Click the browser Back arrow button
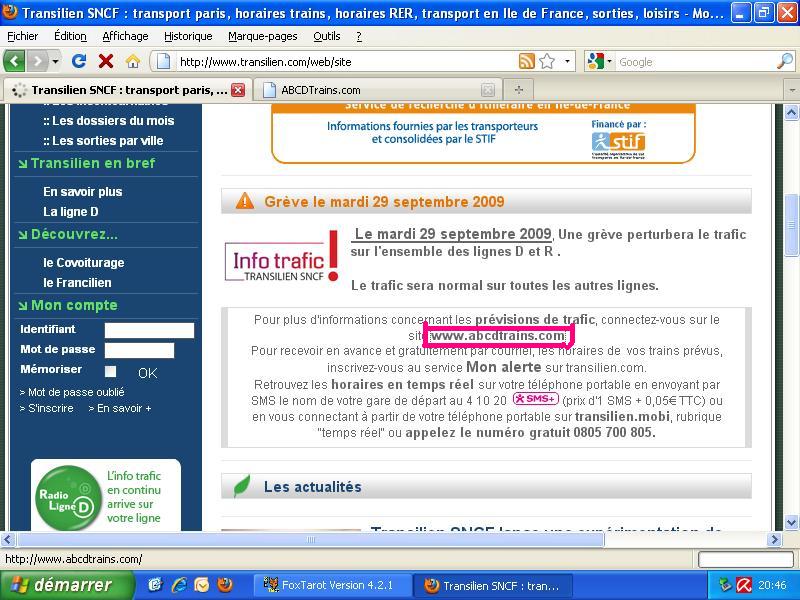Viewport: 800px width, 600px height. point(17,61)
